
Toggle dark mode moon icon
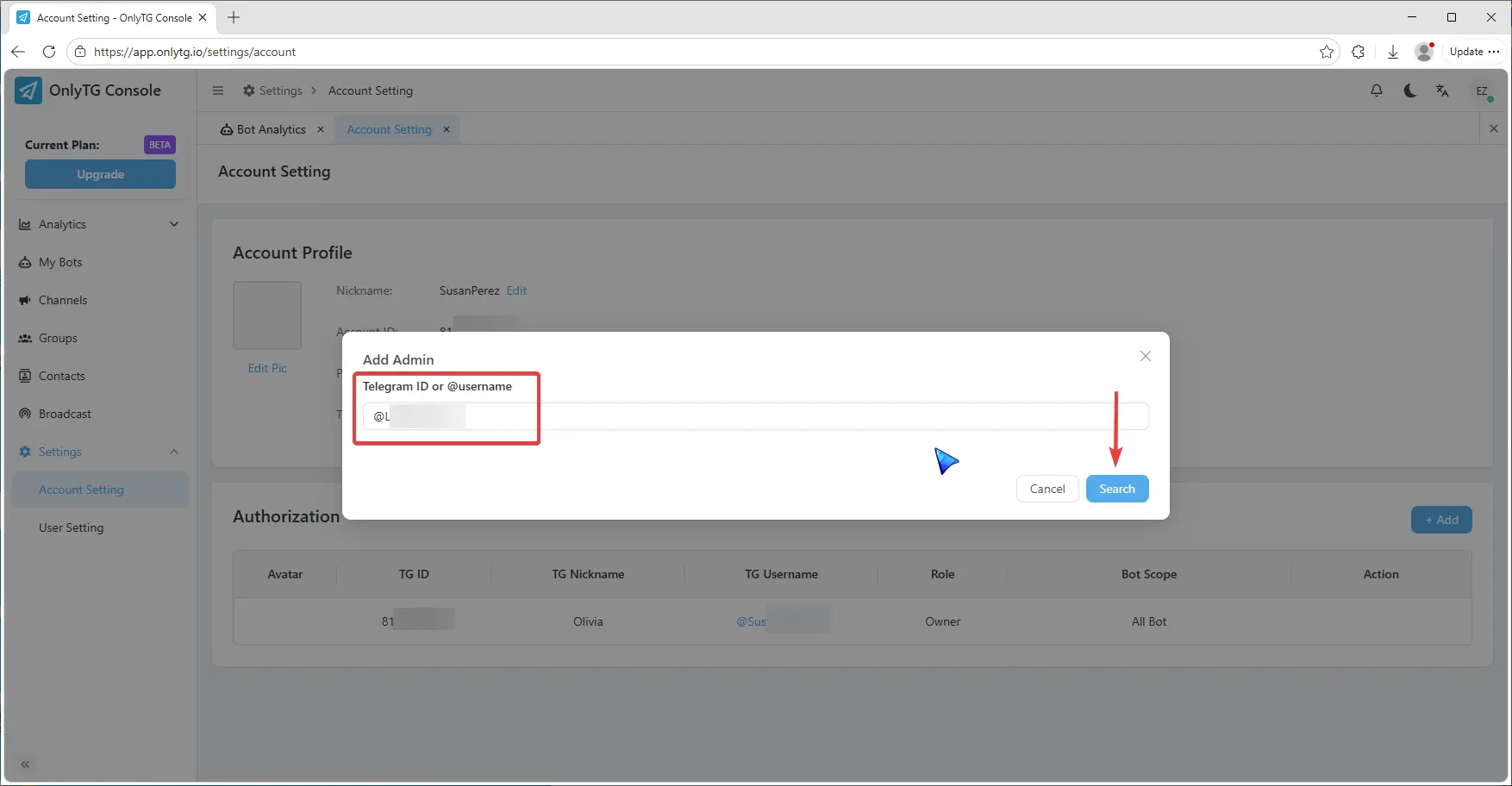click(1409, 90)
